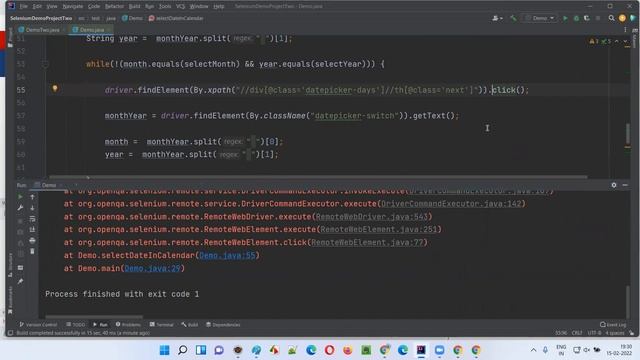The image size is (640, 360).
Task: Click the editor tabs more options icon
Action: pos(625,30)
